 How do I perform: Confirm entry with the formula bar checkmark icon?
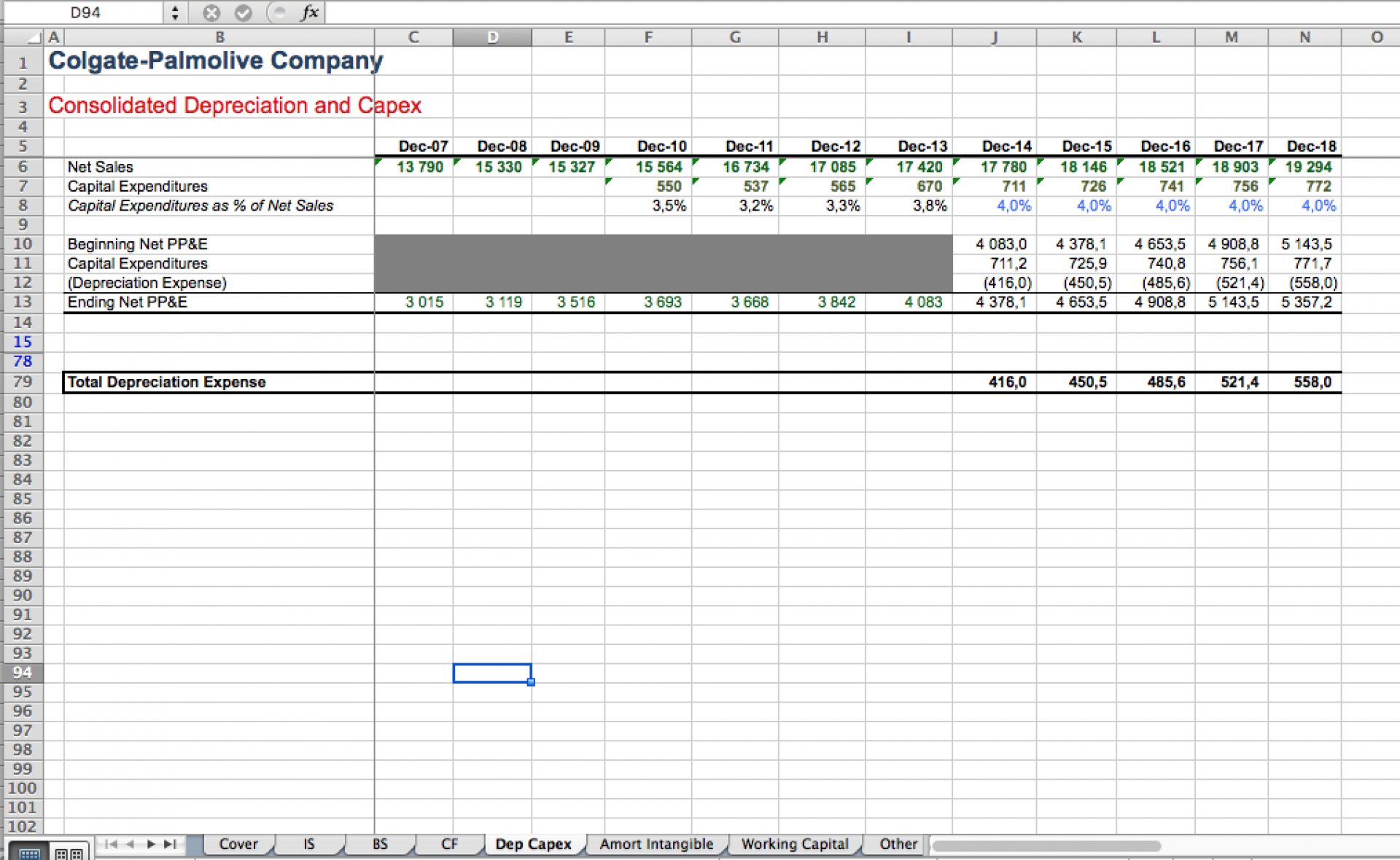[244, 12]
